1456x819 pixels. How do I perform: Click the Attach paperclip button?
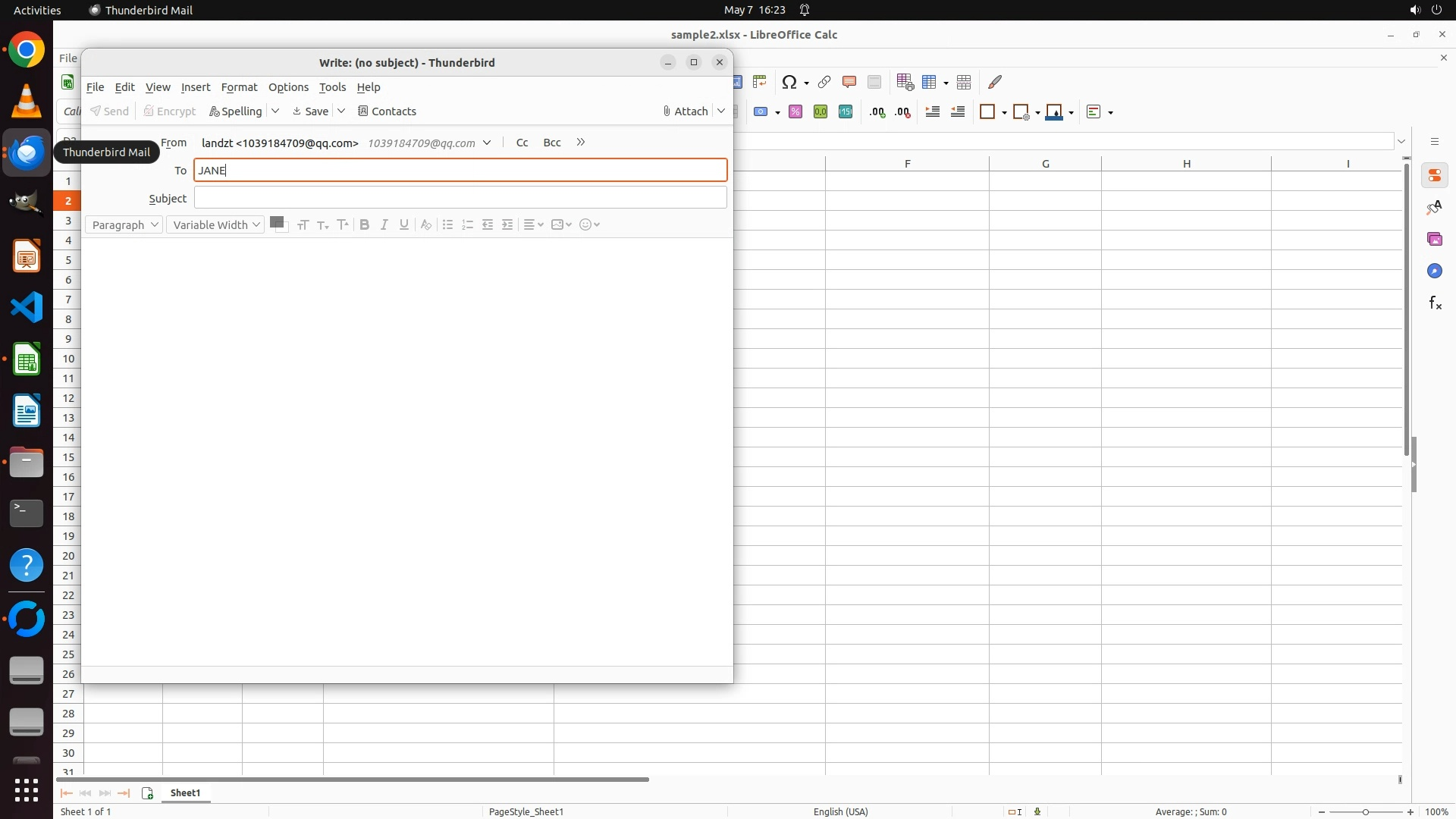coord(686,111)
